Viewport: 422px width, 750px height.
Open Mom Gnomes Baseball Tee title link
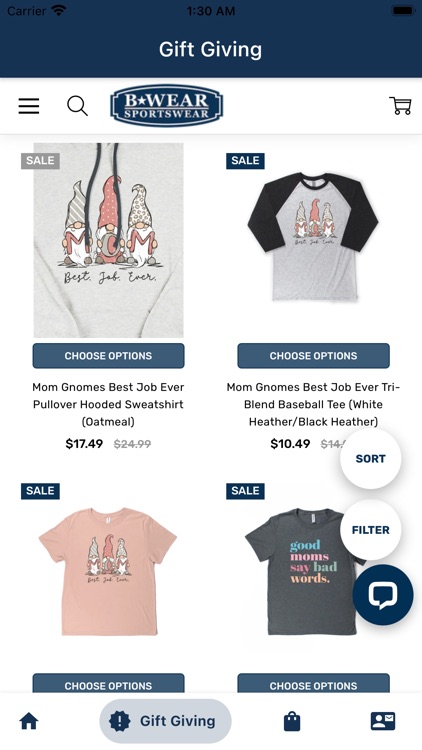[x=313, y=404]
